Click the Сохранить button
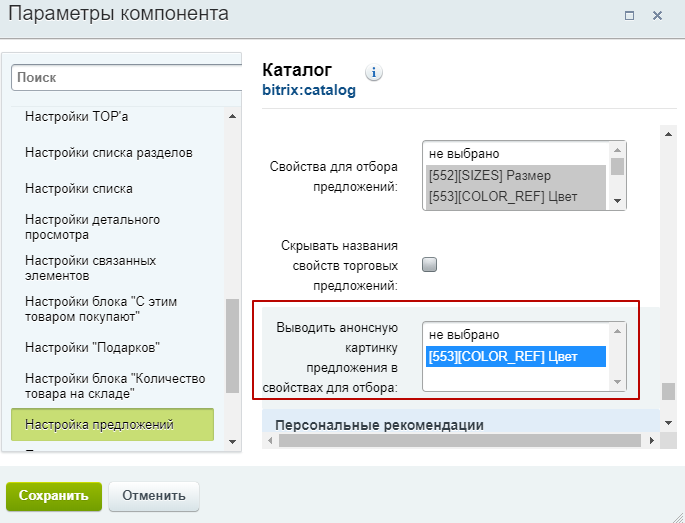This screenshot has height=523, width=685. [x=54, y=496]
